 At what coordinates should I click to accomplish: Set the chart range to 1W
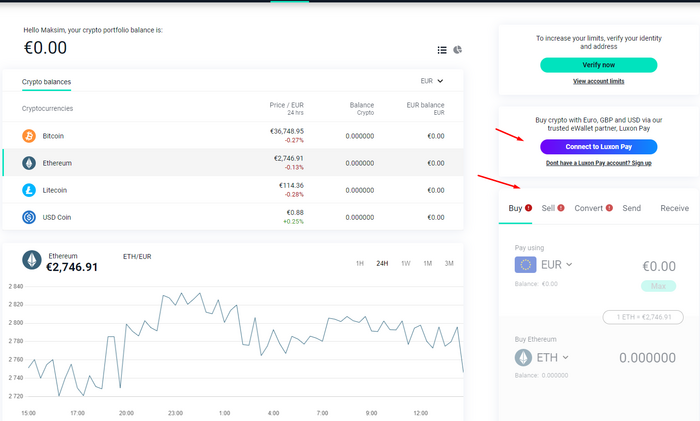tap(405, 263)
